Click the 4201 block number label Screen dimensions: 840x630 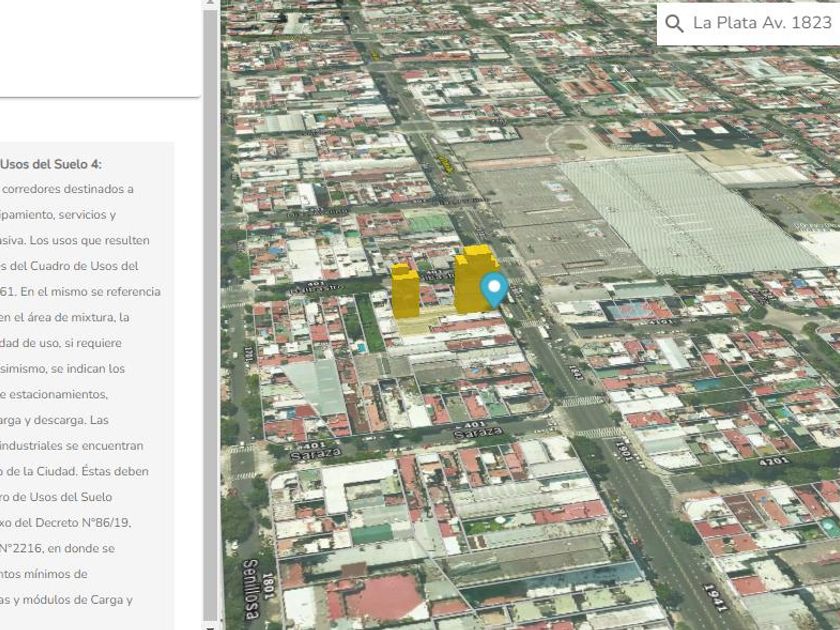(x=774, y=461)
